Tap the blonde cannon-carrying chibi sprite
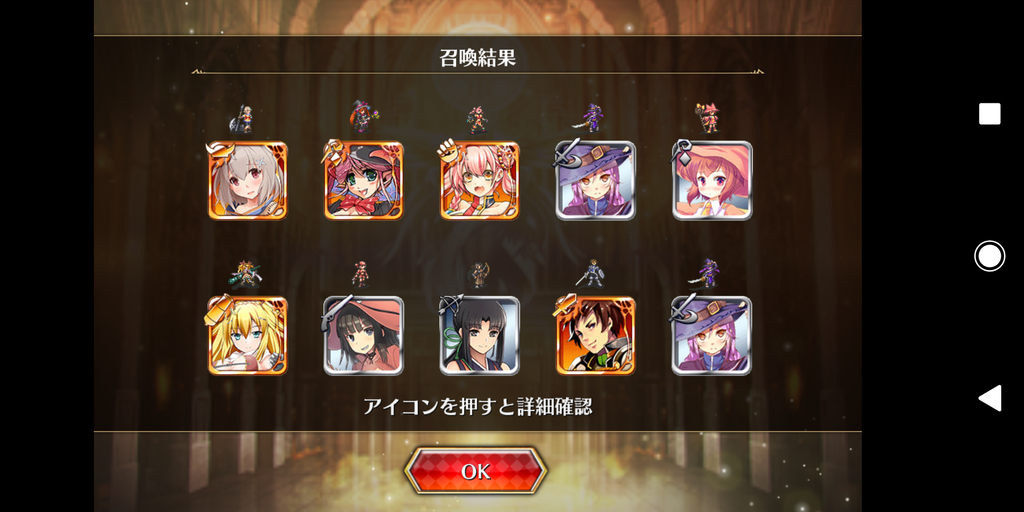Image resolution: width=1024 pixels, height=512 pixels. coord(245,274)
